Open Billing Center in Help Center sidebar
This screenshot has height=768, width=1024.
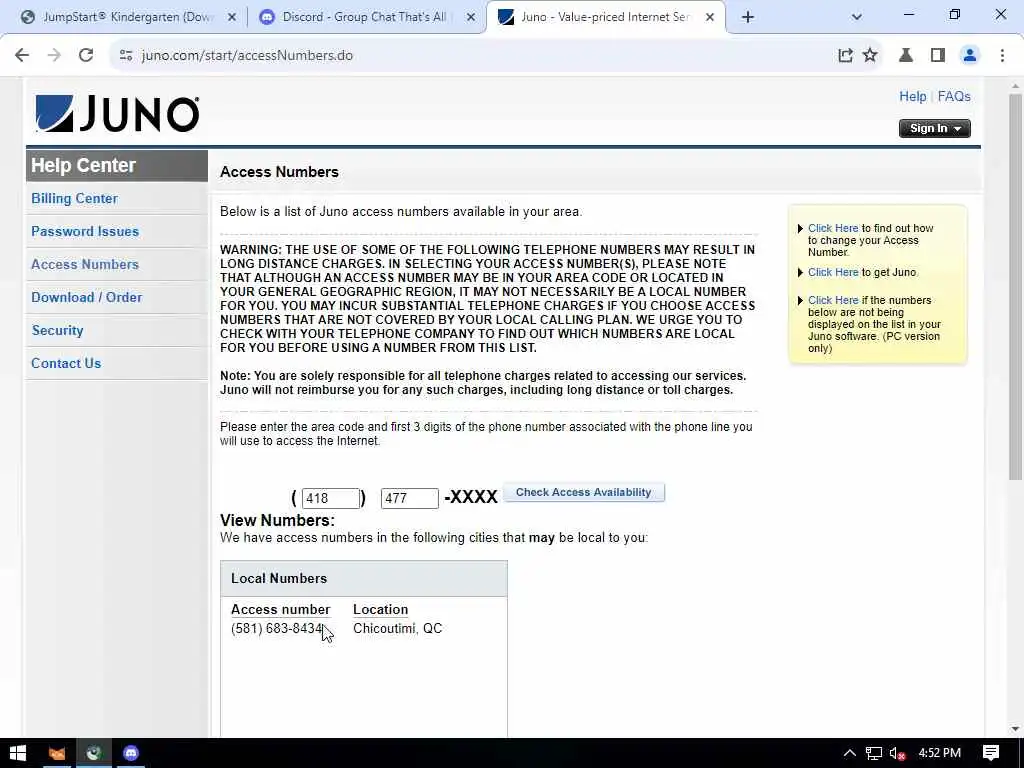(x=74, y=199)
